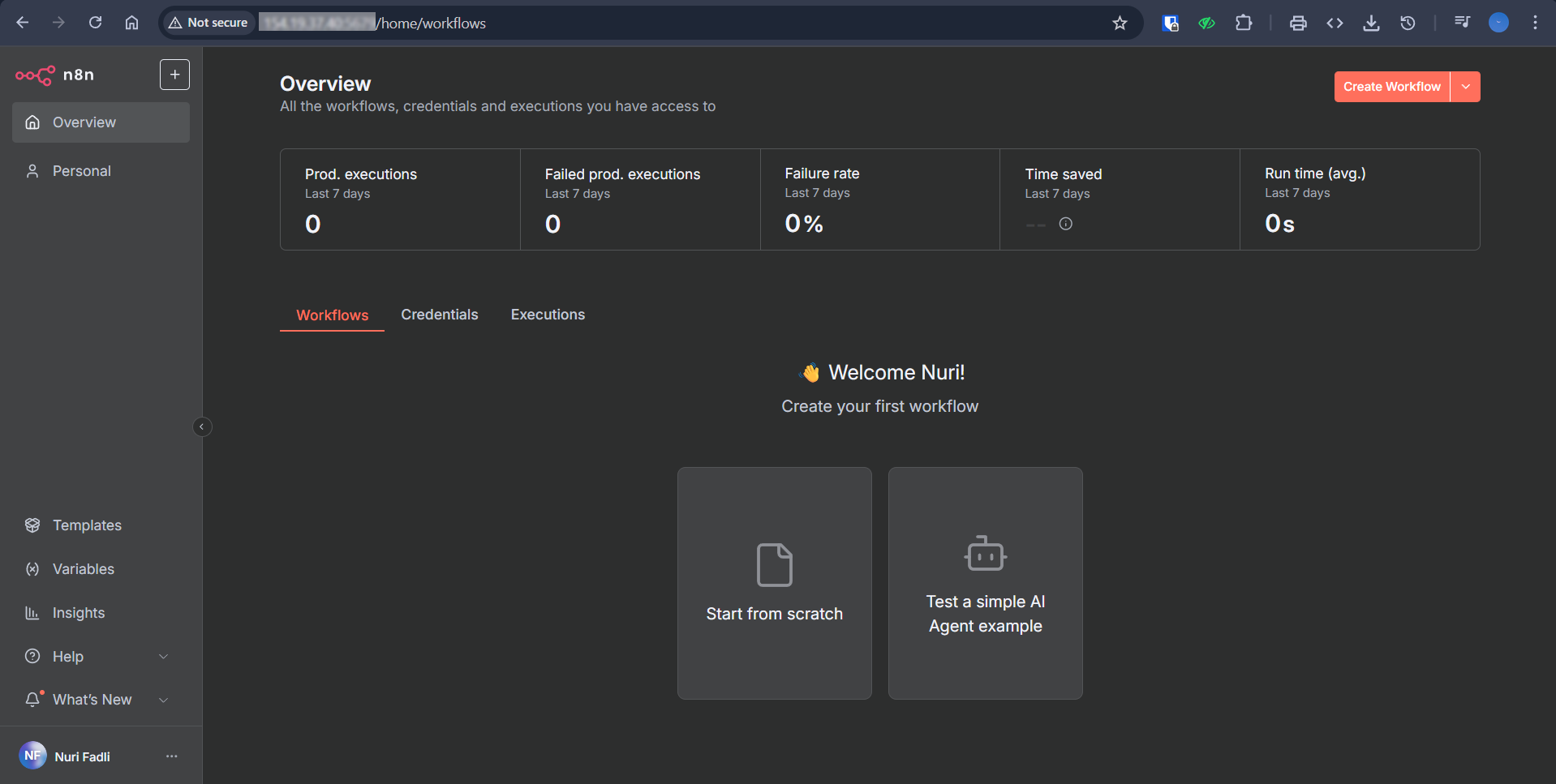Screen dimensions: 1556x784
Task: Click the Create Workflow button
Action: pos(1391,86)
